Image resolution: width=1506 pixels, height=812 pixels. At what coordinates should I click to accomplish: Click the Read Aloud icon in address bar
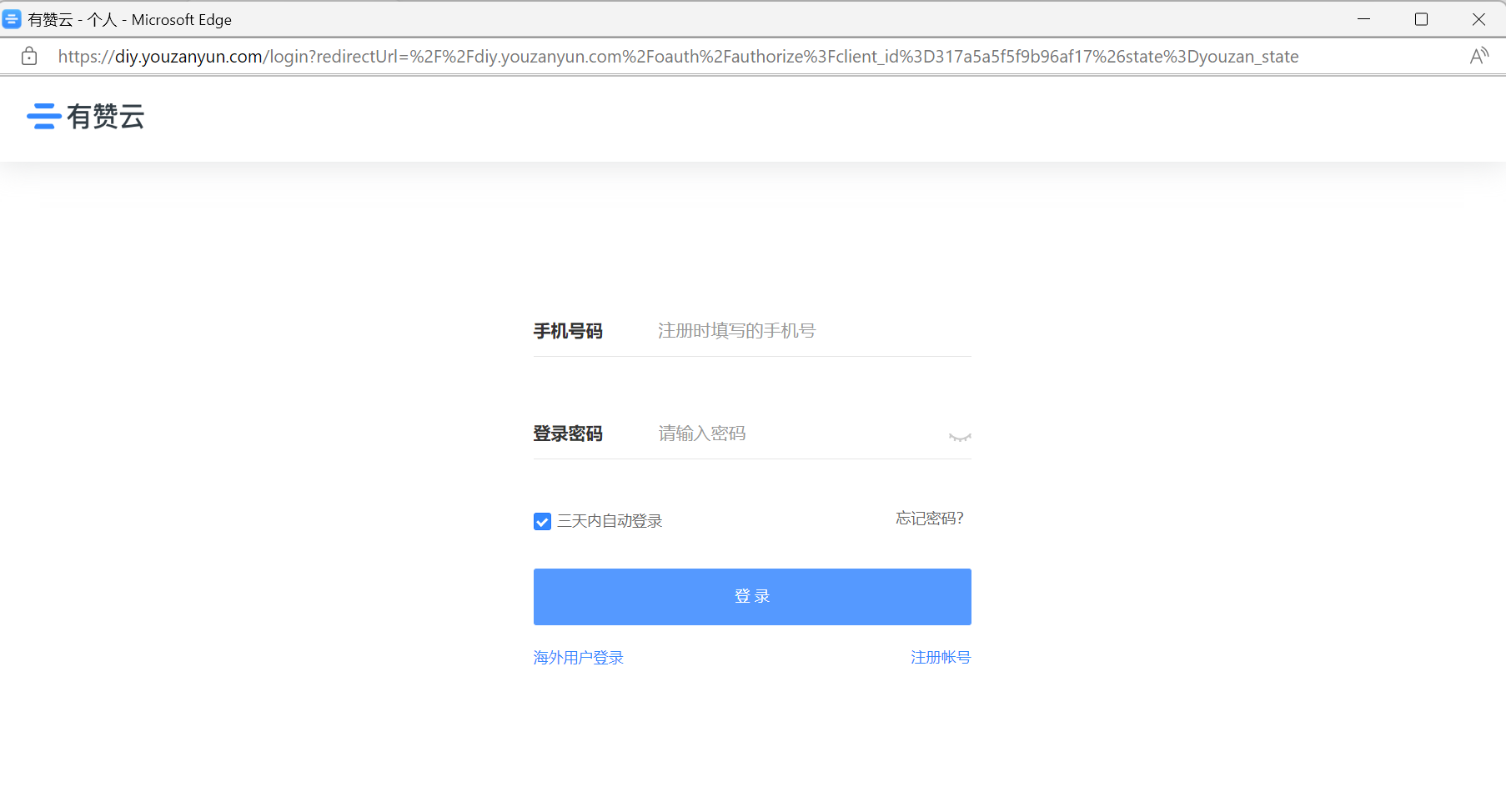(1478, 56)
